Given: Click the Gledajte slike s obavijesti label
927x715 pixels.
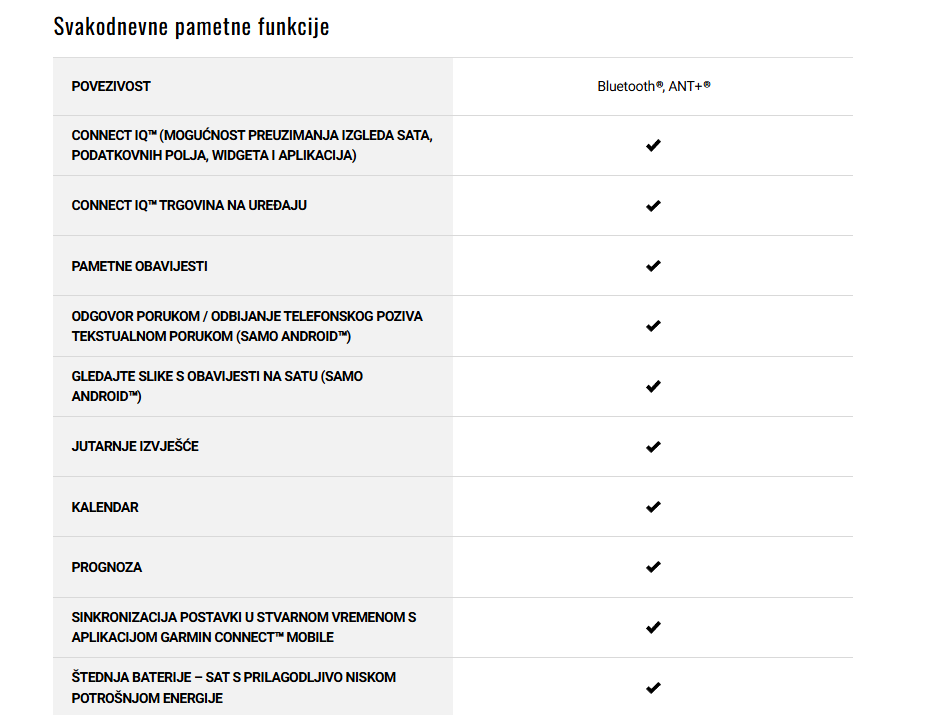Looking at the screenshot, I should (x=217, y=386).
